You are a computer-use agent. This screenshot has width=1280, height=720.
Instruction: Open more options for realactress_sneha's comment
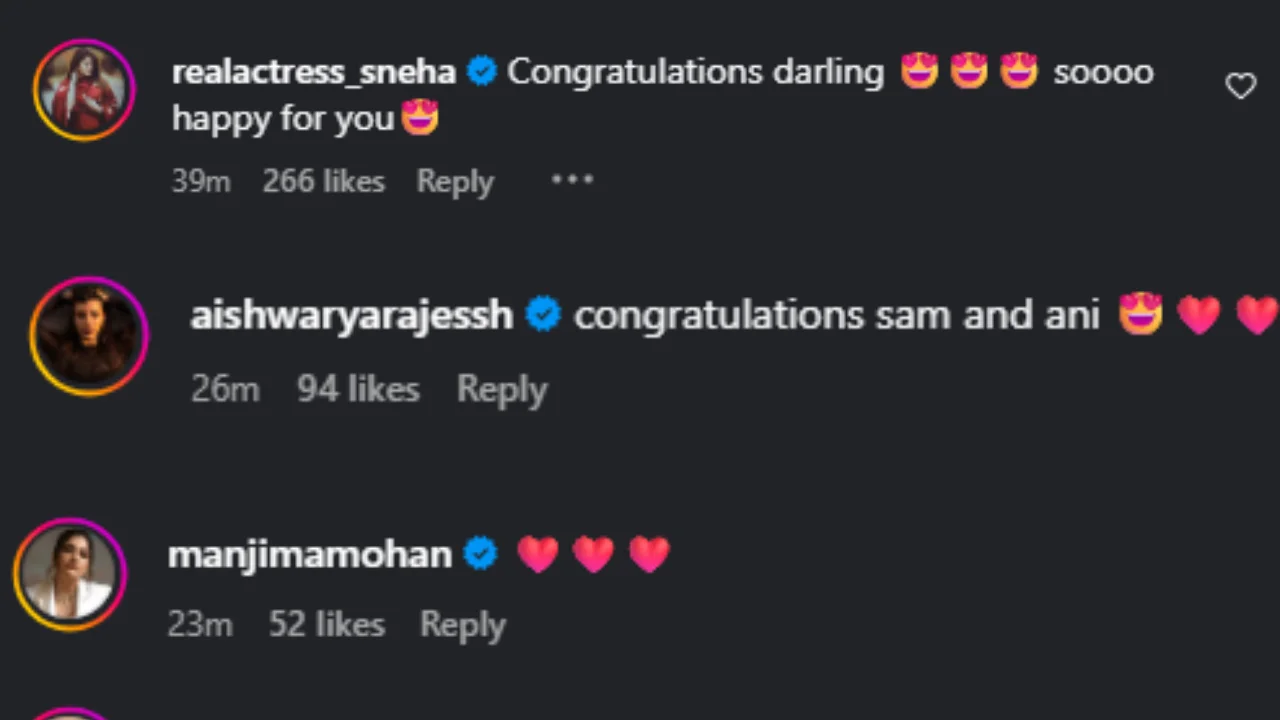572,180
